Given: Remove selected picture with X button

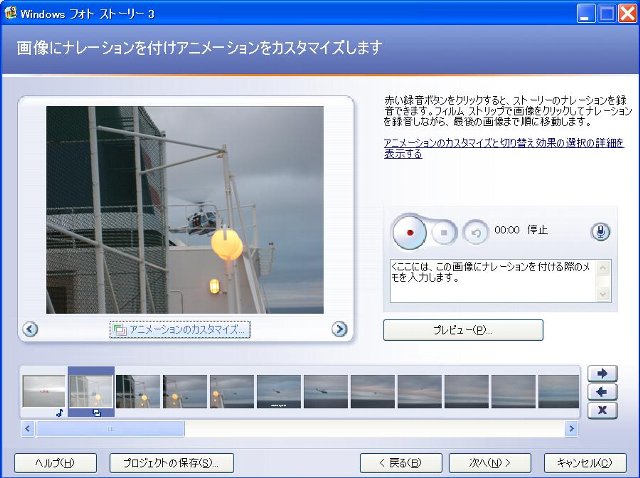Looking at the screenshot, I should tap(600, 410).
